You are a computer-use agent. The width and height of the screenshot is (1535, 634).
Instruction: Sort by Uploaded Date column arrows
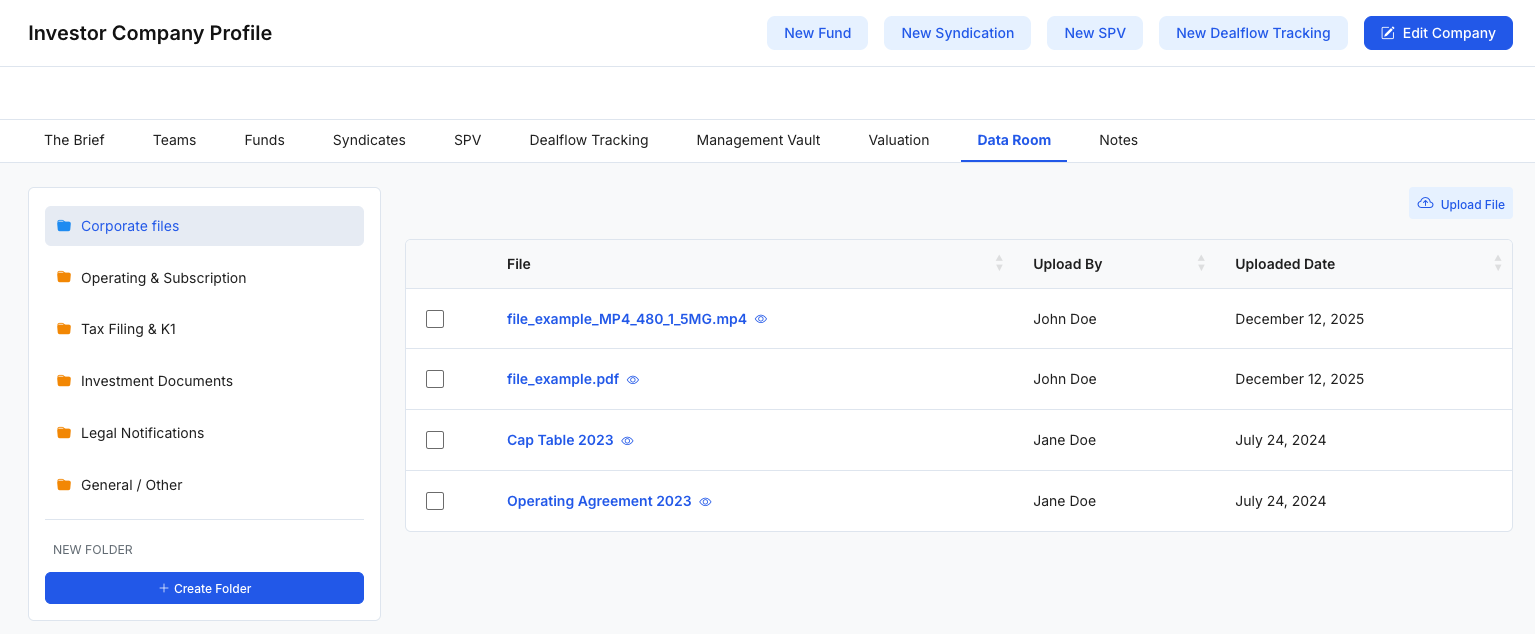click(1497, 264)
